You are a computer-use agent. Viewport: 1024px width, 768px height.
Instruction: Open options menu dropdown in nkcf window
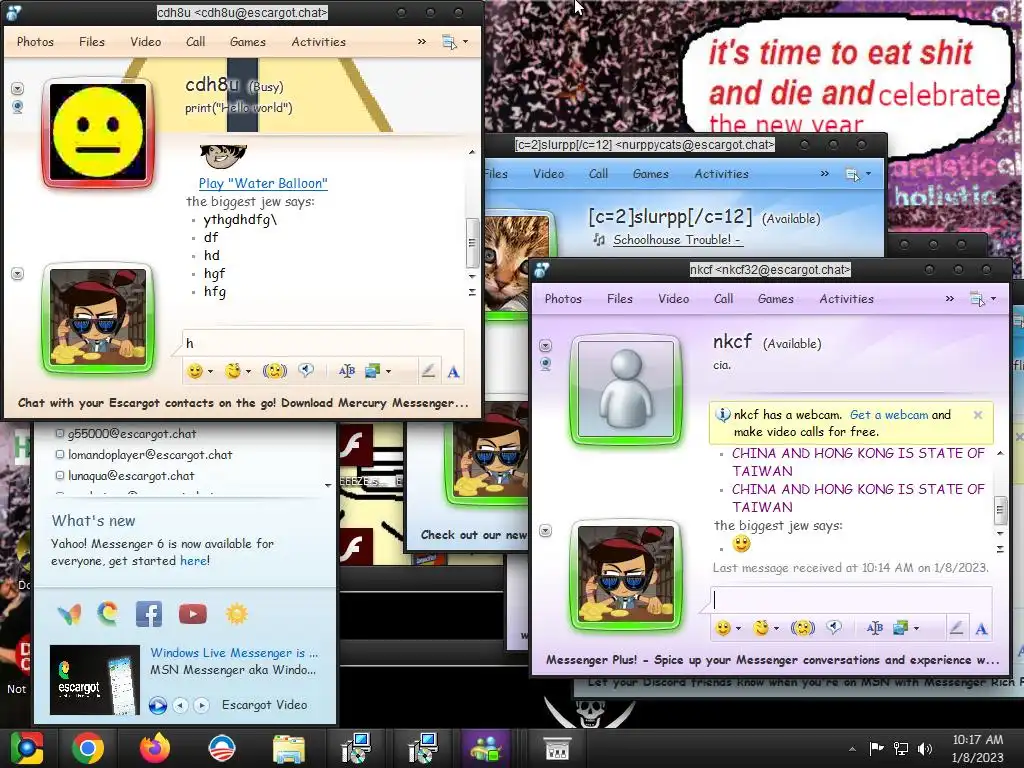pos(984,299)
